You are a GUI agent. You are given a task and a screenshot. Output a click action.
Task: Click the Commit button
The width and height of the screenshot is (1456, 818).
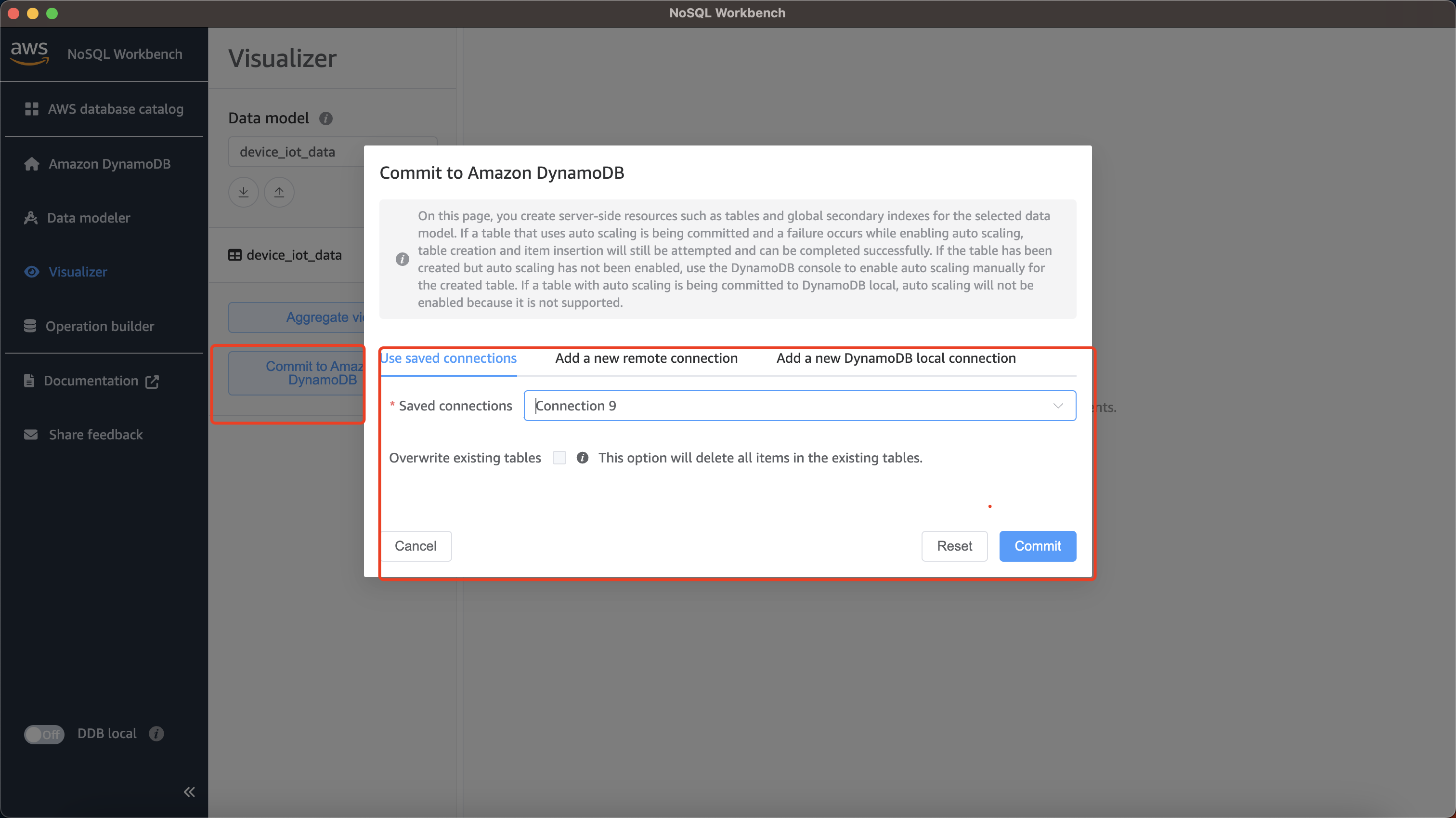1038,546
